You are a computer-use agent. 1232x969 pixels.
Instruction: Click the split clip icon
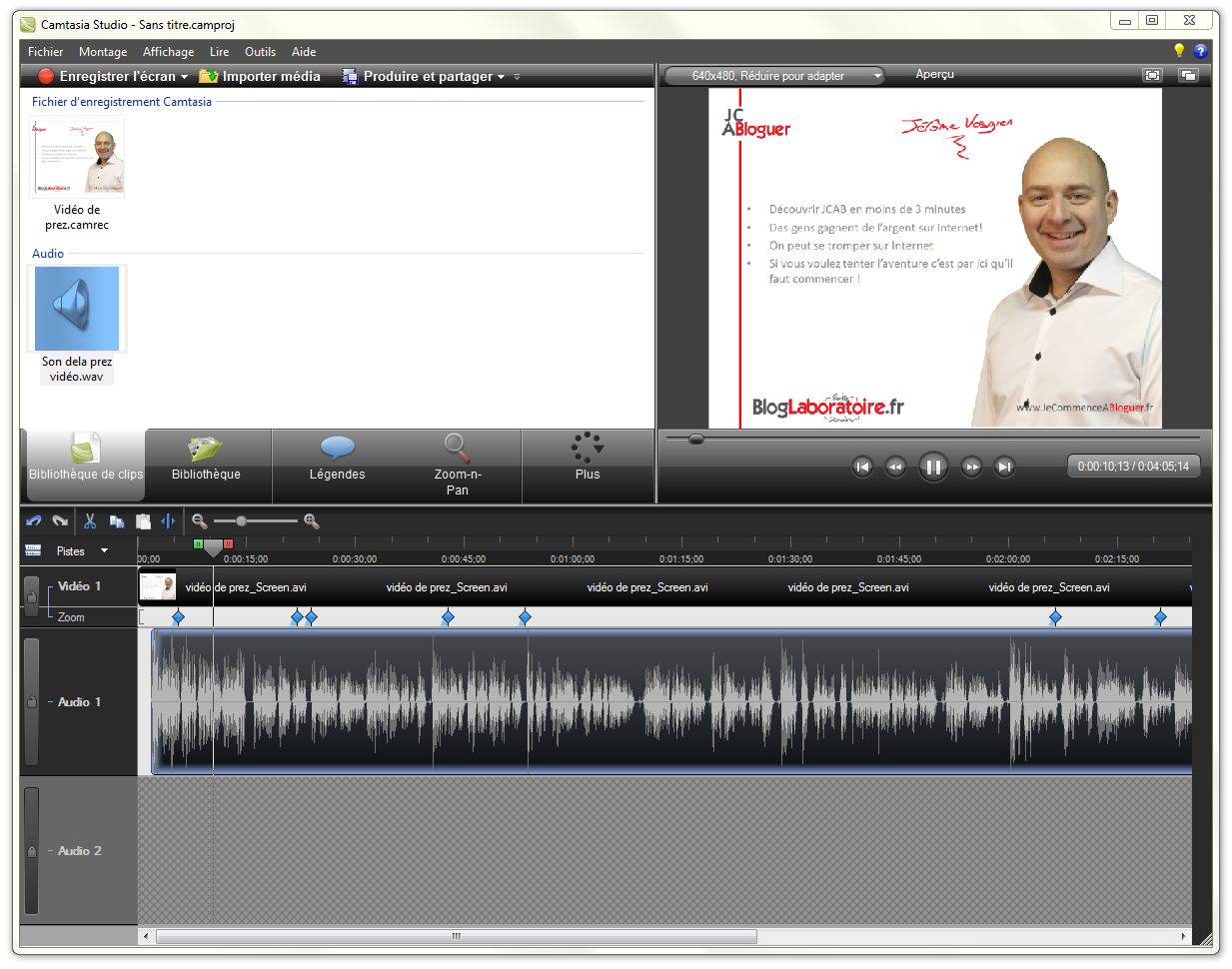168,520
